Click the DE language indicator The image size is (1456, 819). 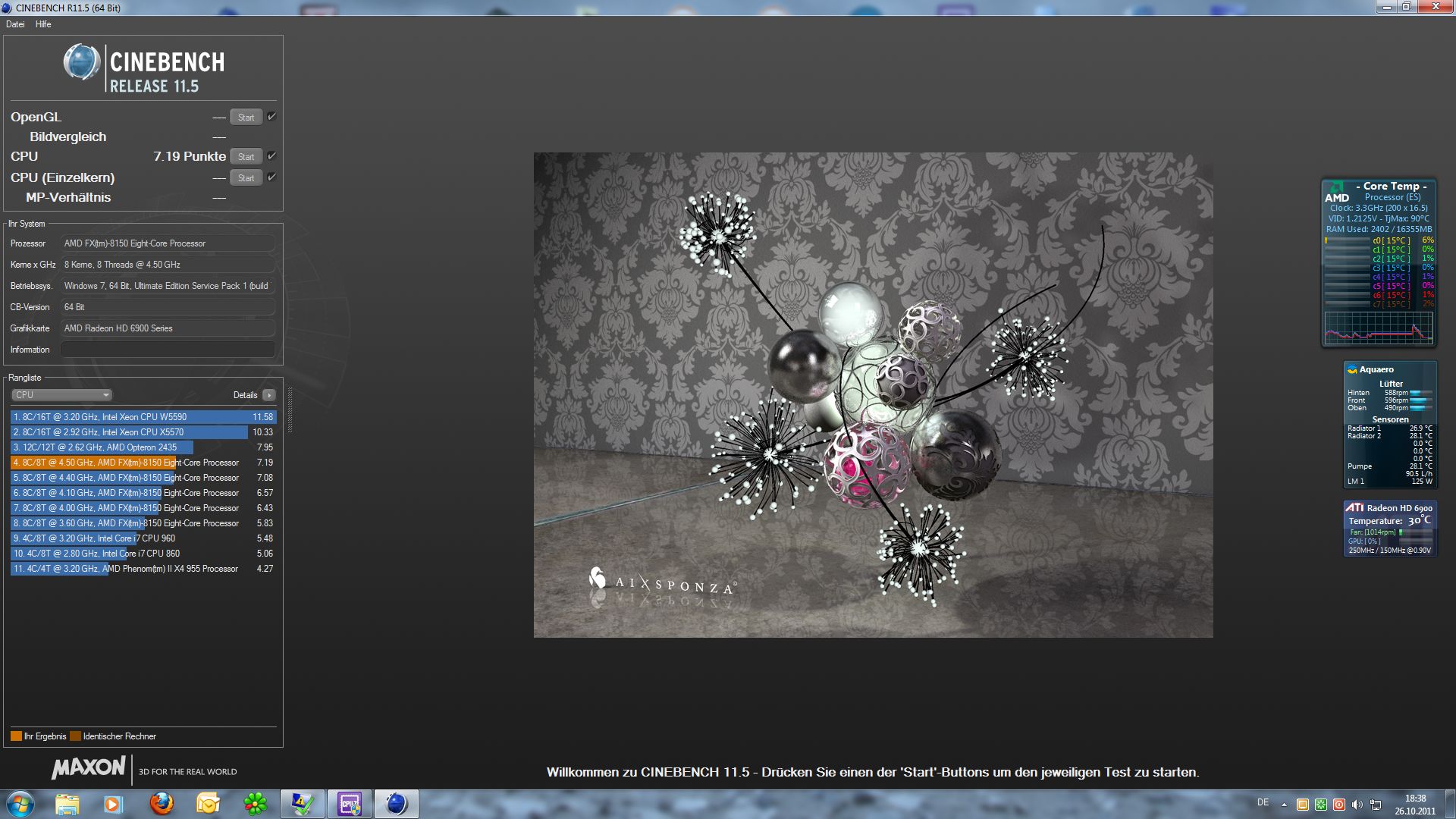click(x=1263, y=802)
